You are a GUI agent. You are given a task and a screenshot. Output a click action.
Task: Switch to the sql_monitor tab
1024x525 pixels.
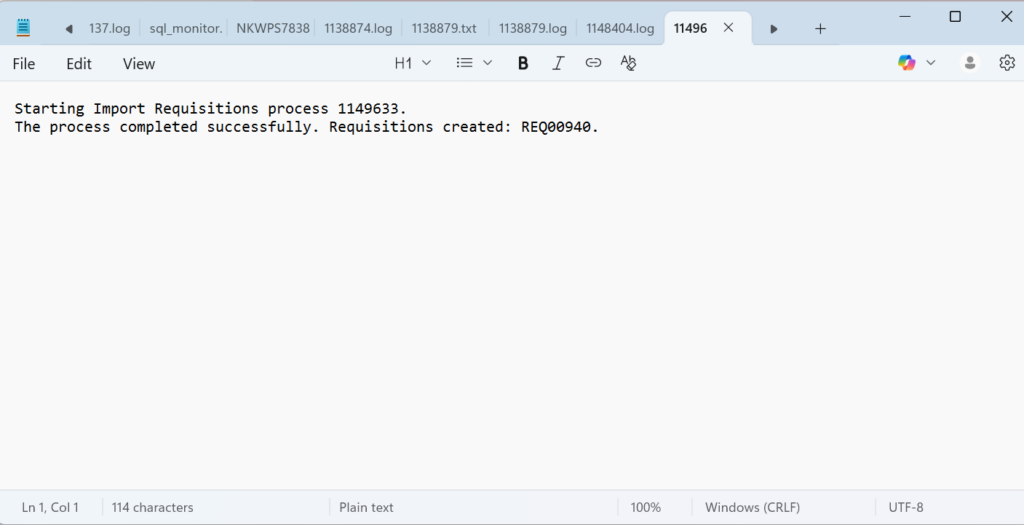(x=185, y=28)
